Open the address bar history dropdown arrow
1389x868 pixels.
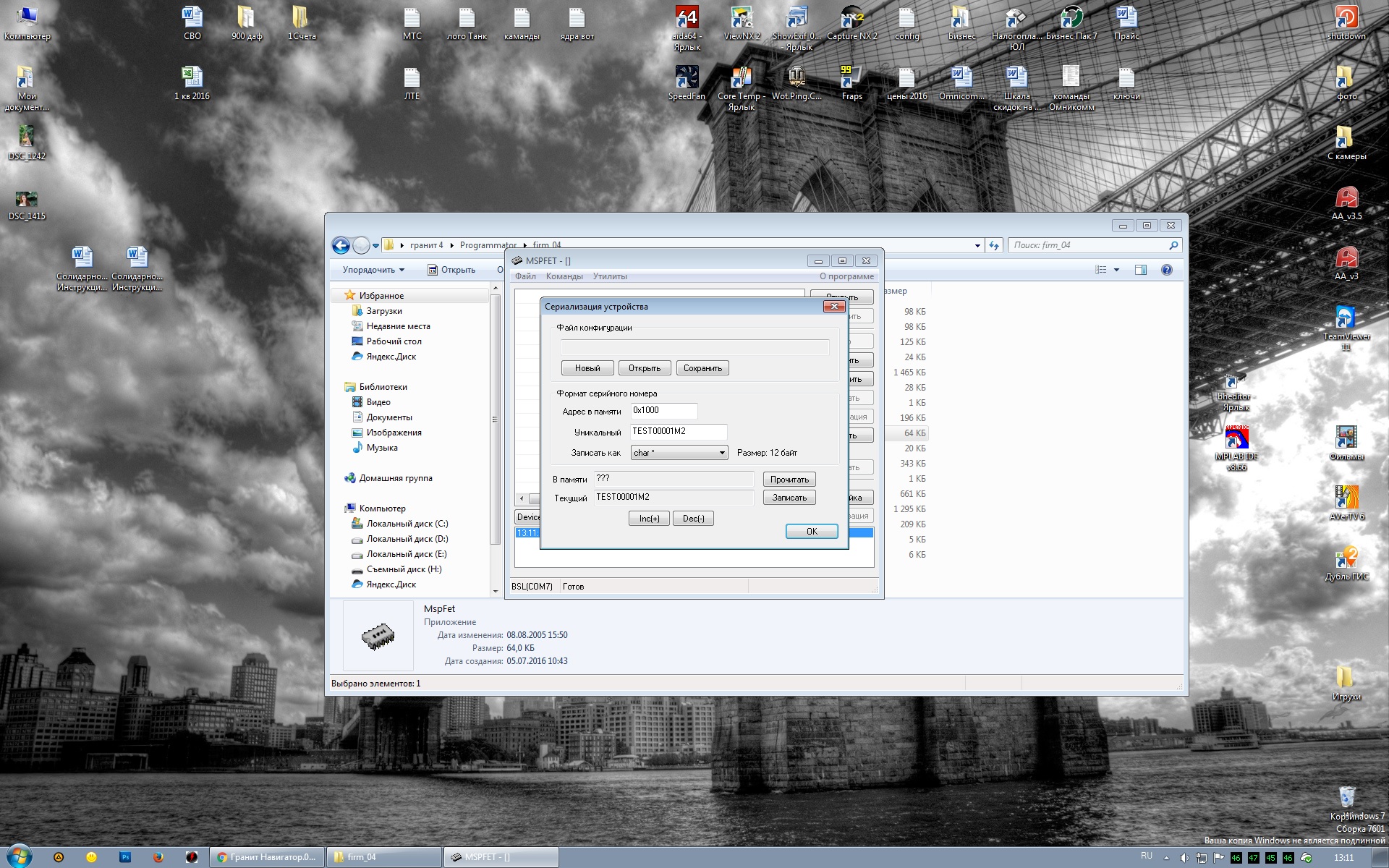point(977,246)
